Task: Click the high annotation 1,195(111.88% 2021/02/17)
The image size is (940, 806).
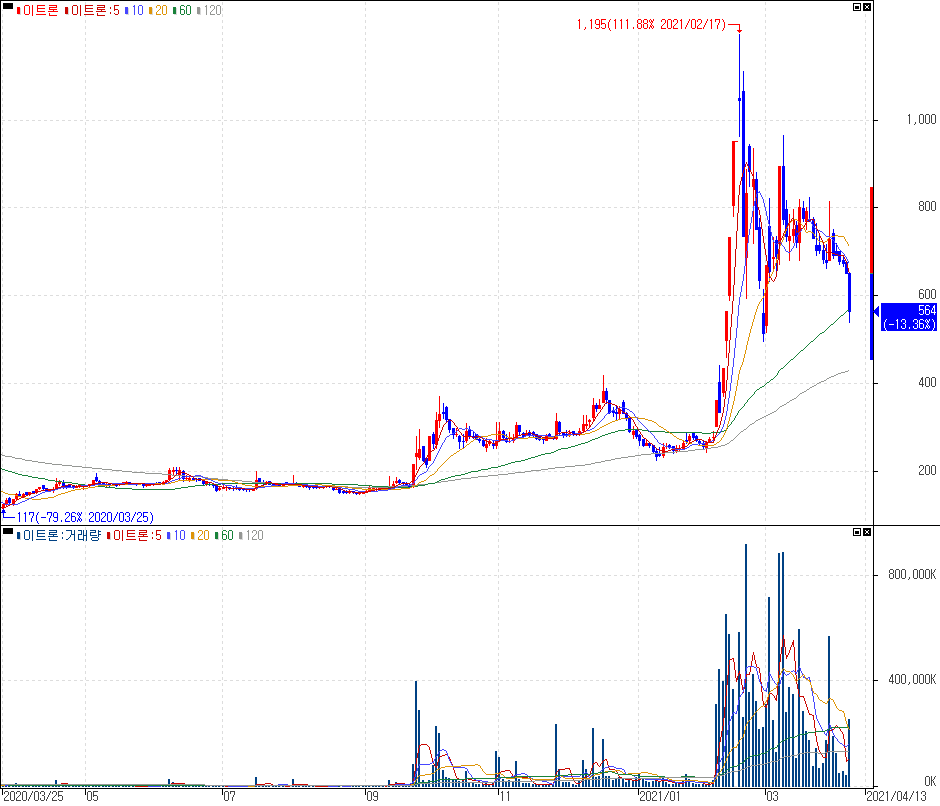Action: 651,25
